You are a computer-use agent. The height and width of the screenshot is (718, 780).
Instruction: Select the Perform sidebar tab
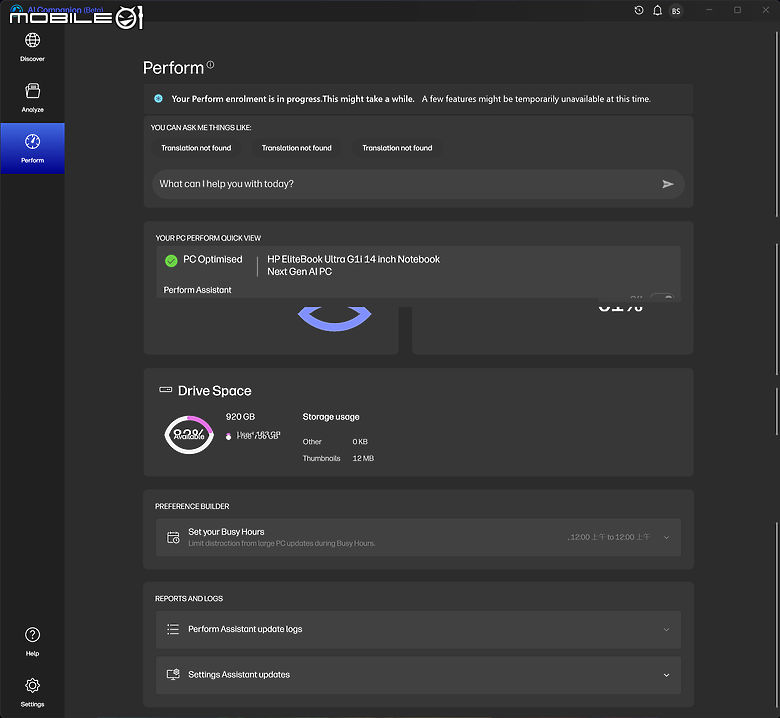[32, 148]
